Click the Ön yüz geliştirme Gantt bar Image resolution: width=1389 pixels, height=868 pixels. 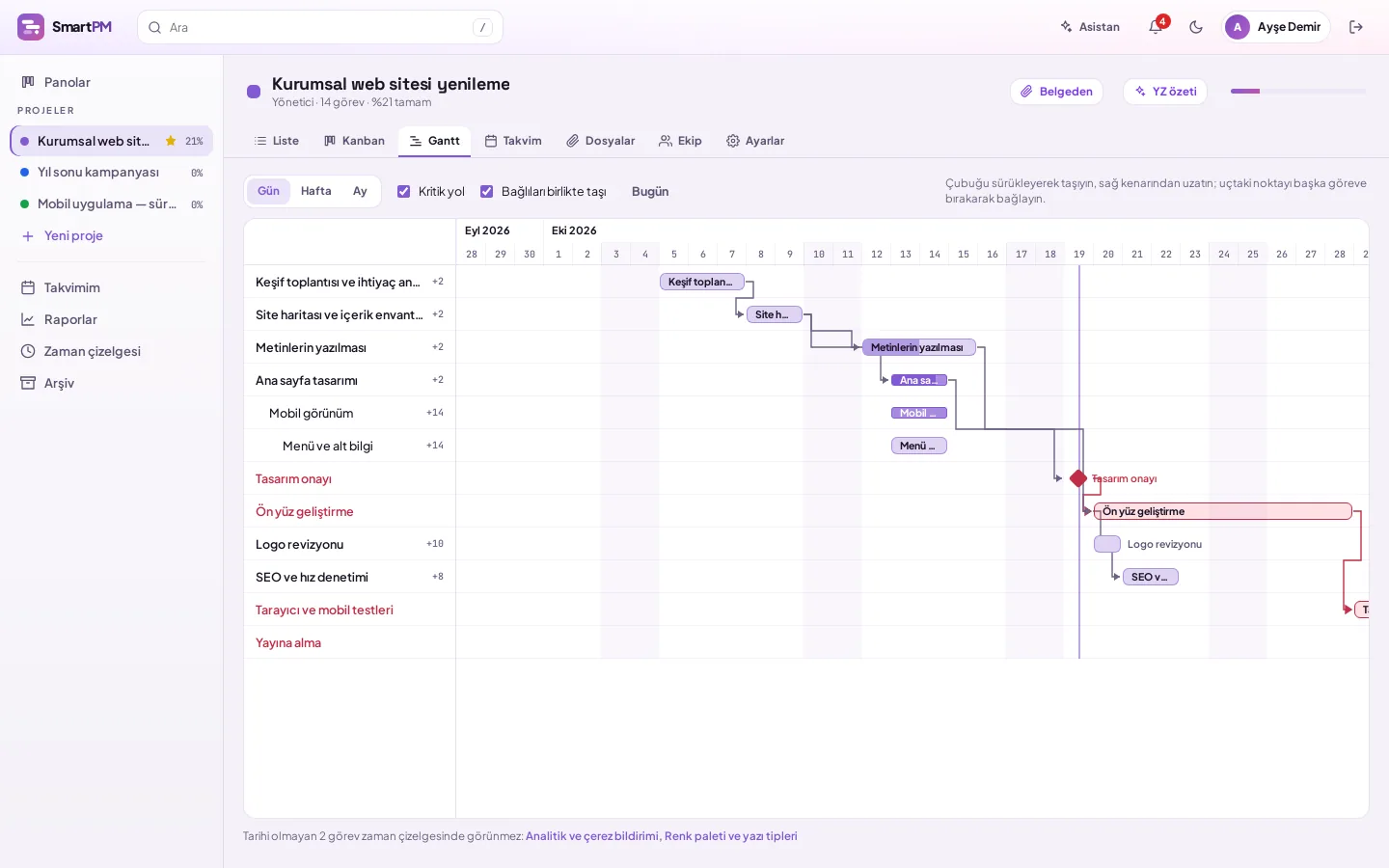1223,511
